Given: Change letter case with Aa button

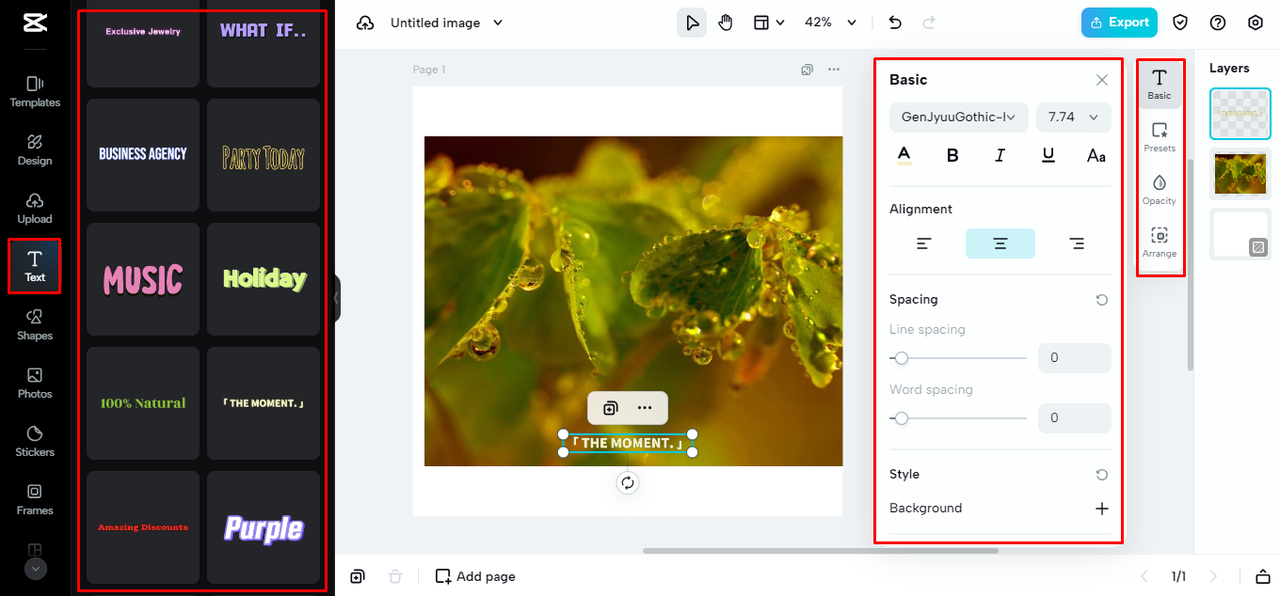Looking at the screenshot, I should (1096, 155).
